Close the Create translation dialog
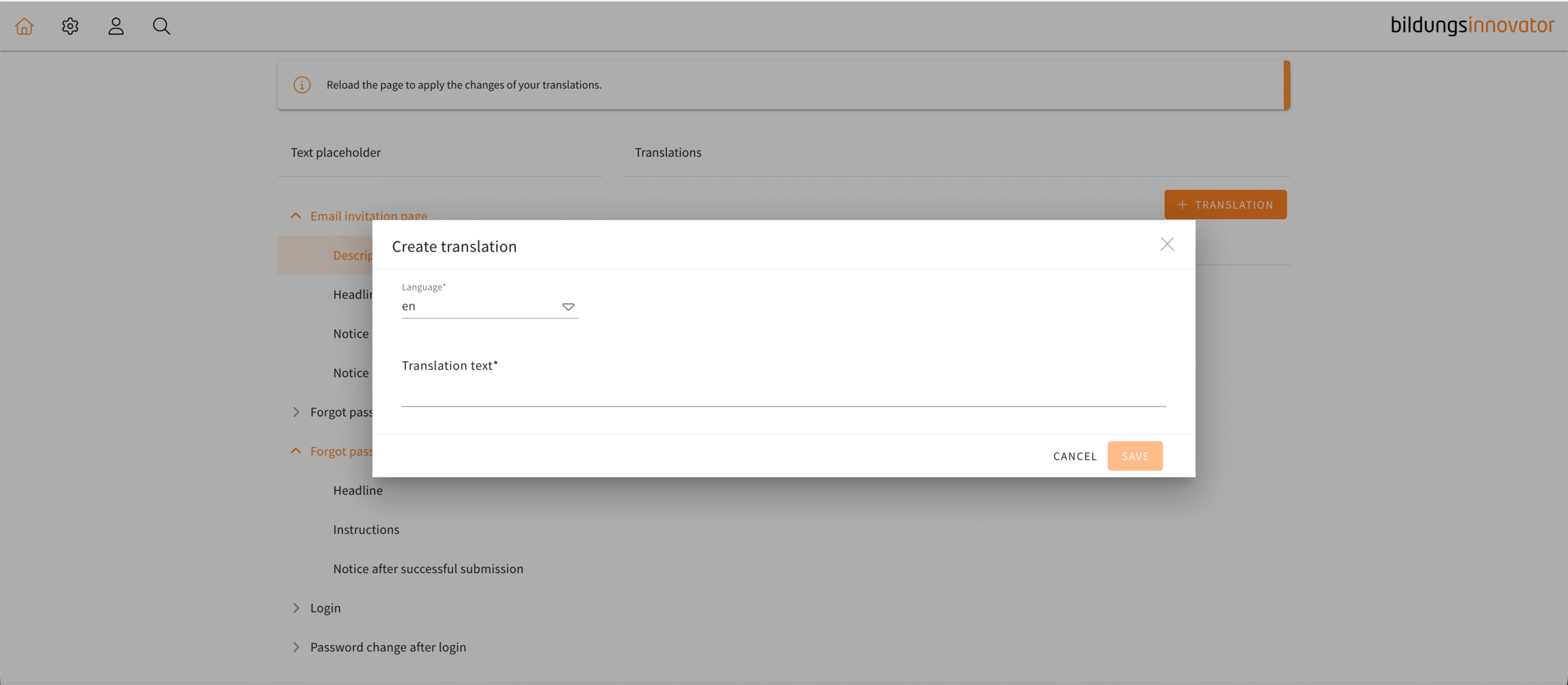Screen dimensions: 1568x685 pos(1167,244)
